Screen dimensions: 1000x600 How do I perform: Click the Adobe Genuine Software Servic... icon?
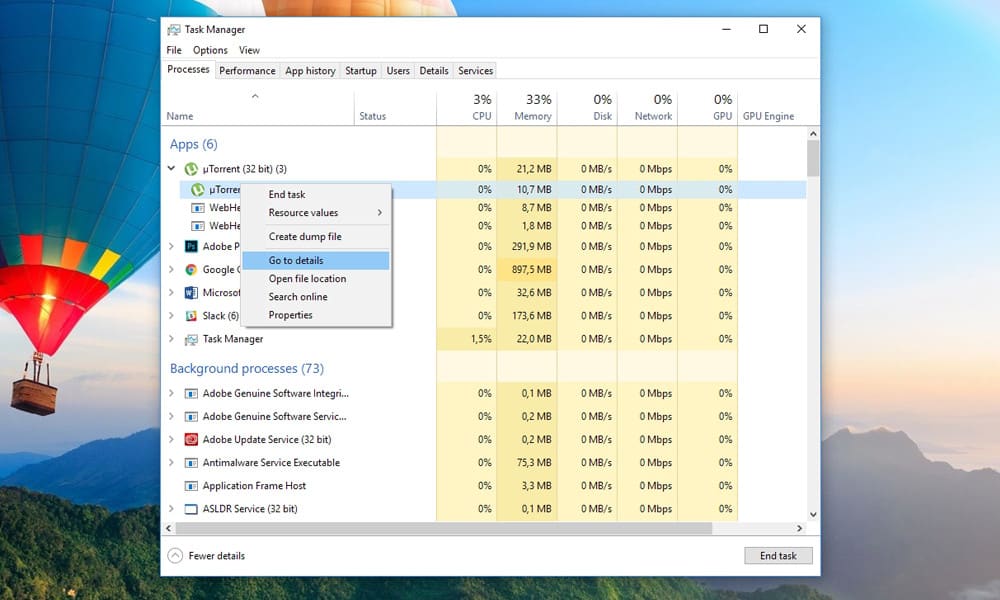[x=191, y=416]
